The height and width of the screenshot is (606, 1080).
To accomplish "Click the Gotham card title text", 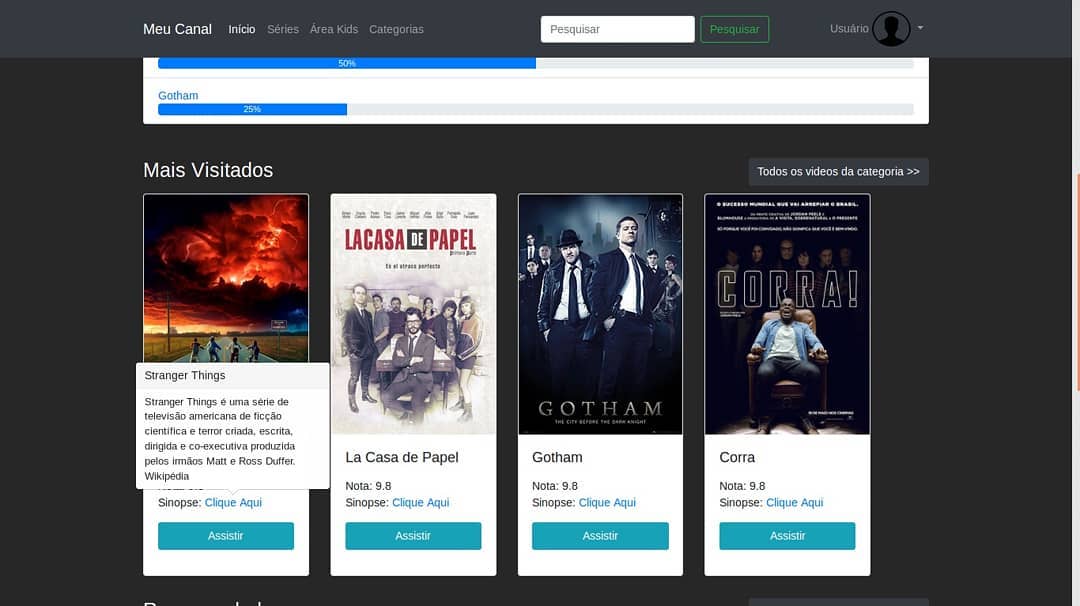I will (x=557, y=457).
